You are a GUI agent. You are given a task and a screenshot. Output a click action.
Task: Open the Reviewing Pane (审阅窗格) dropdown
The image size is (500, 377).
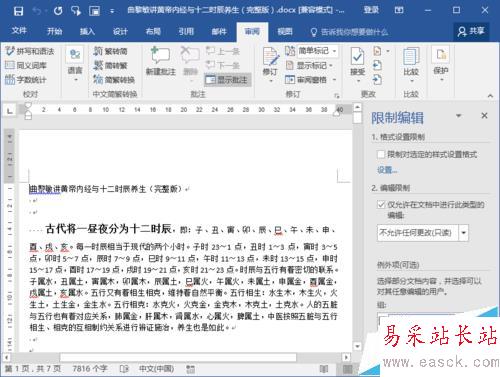click(311, 80)
